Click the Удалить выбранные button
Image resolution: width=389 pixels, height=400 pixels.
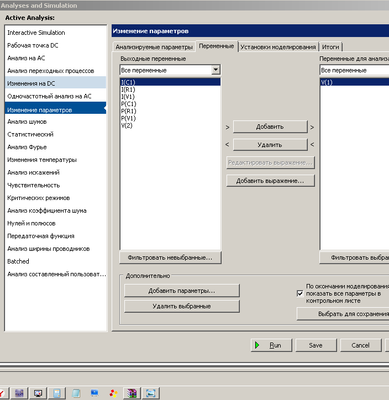(182, 306)
